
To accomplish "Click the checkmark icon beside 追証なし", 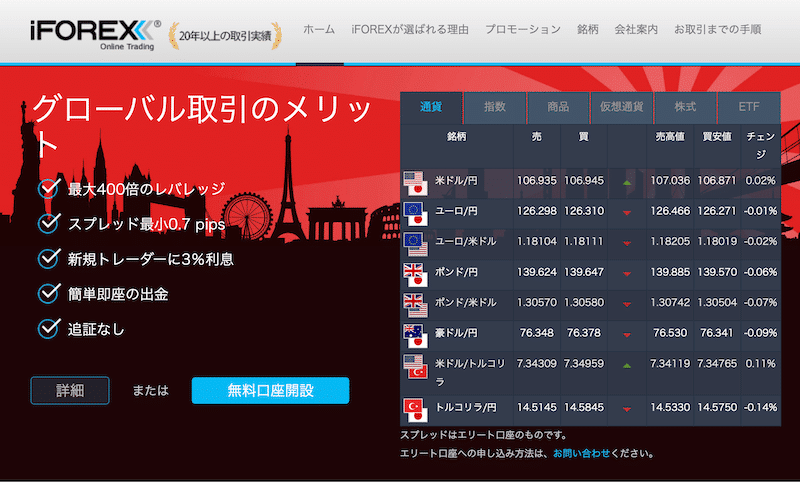I will [x=49, y=328].
